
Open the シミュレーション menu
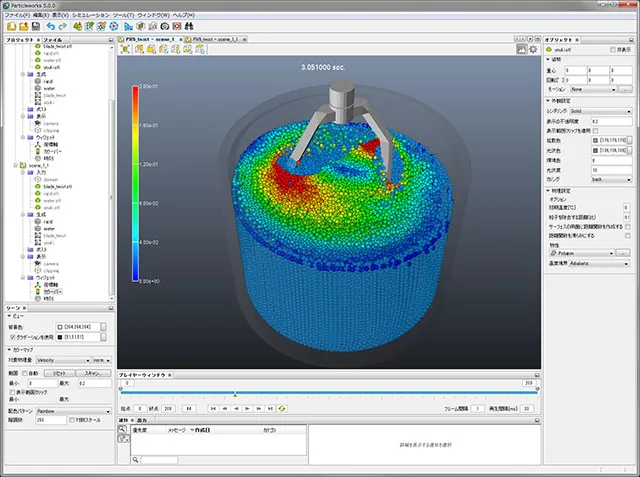pyautogui.click(x=91, y=15)
